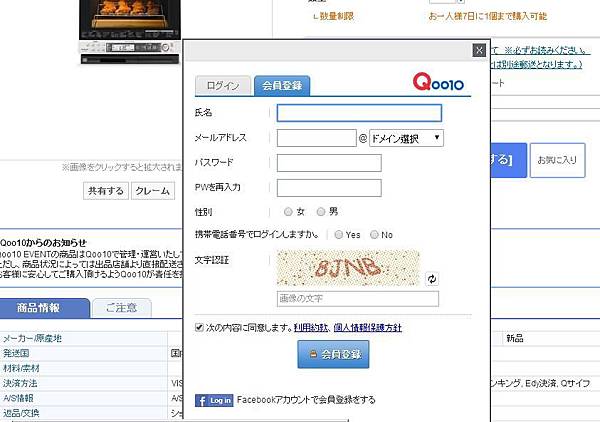
Task: Click the captcha image 8JNB
Action: 348,268
